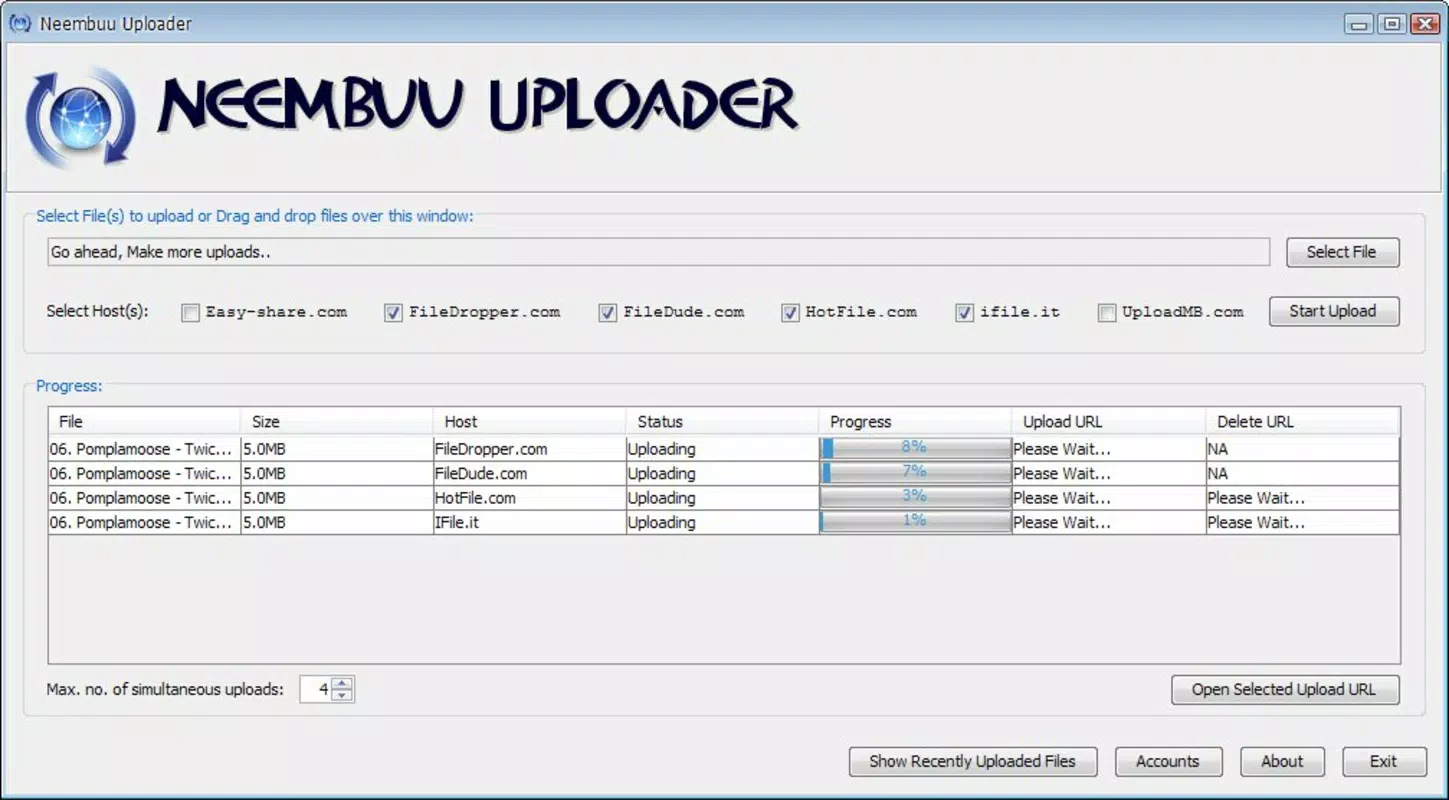Click the Upload URL column header

coord(1108,421)
